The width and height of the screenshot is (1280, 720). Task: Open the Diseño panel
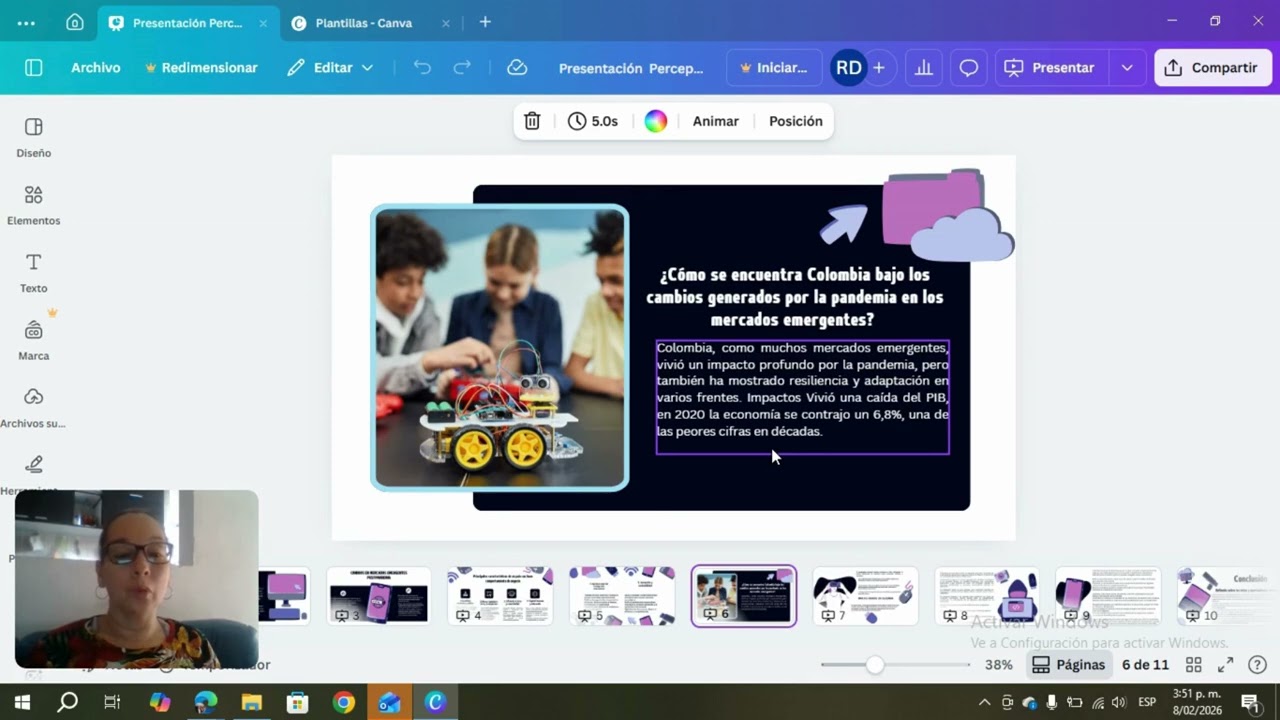(x=33, y=138)
